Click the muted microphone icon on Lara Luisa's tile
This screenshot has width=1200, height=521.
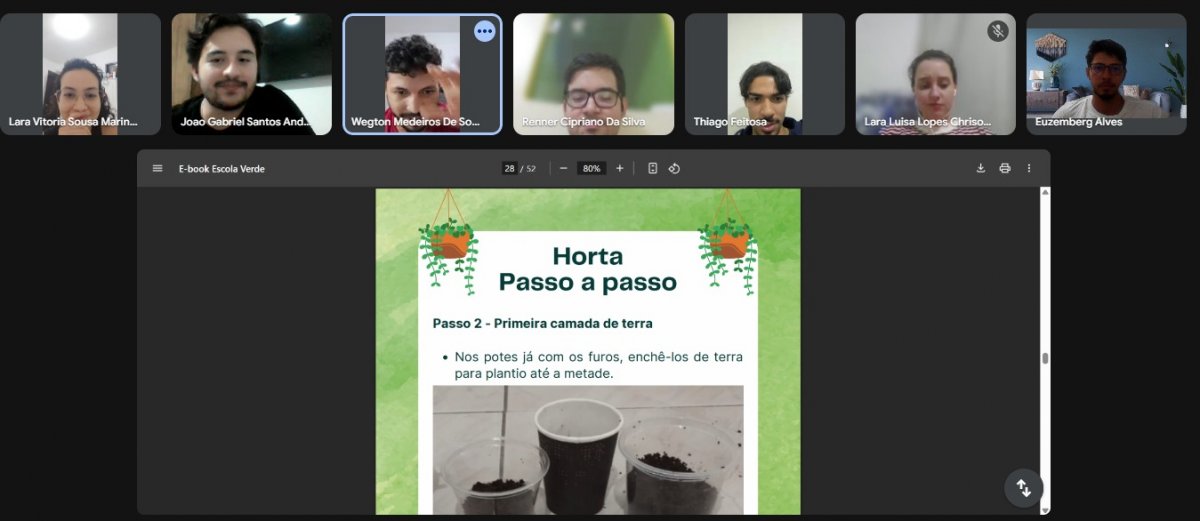pyautogui.click(x=998, y=31)
